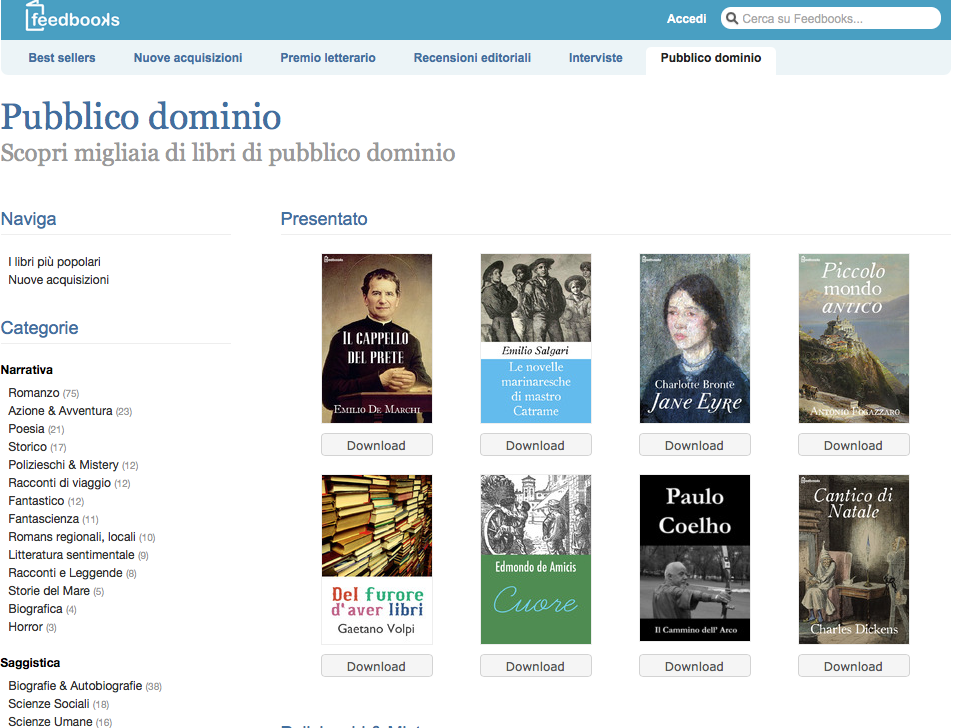This screenshot has width=959, height=728.
Task: Download Piccolo mondo antico
Action: (x=854, y=445)
